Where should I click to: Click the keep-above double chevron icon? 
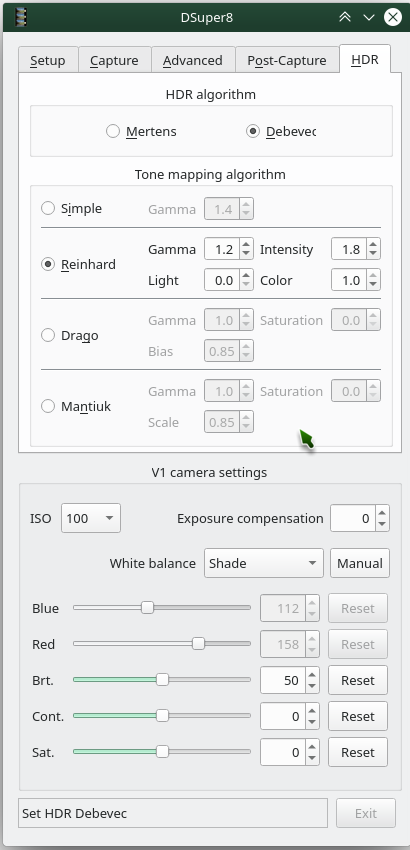345,17
